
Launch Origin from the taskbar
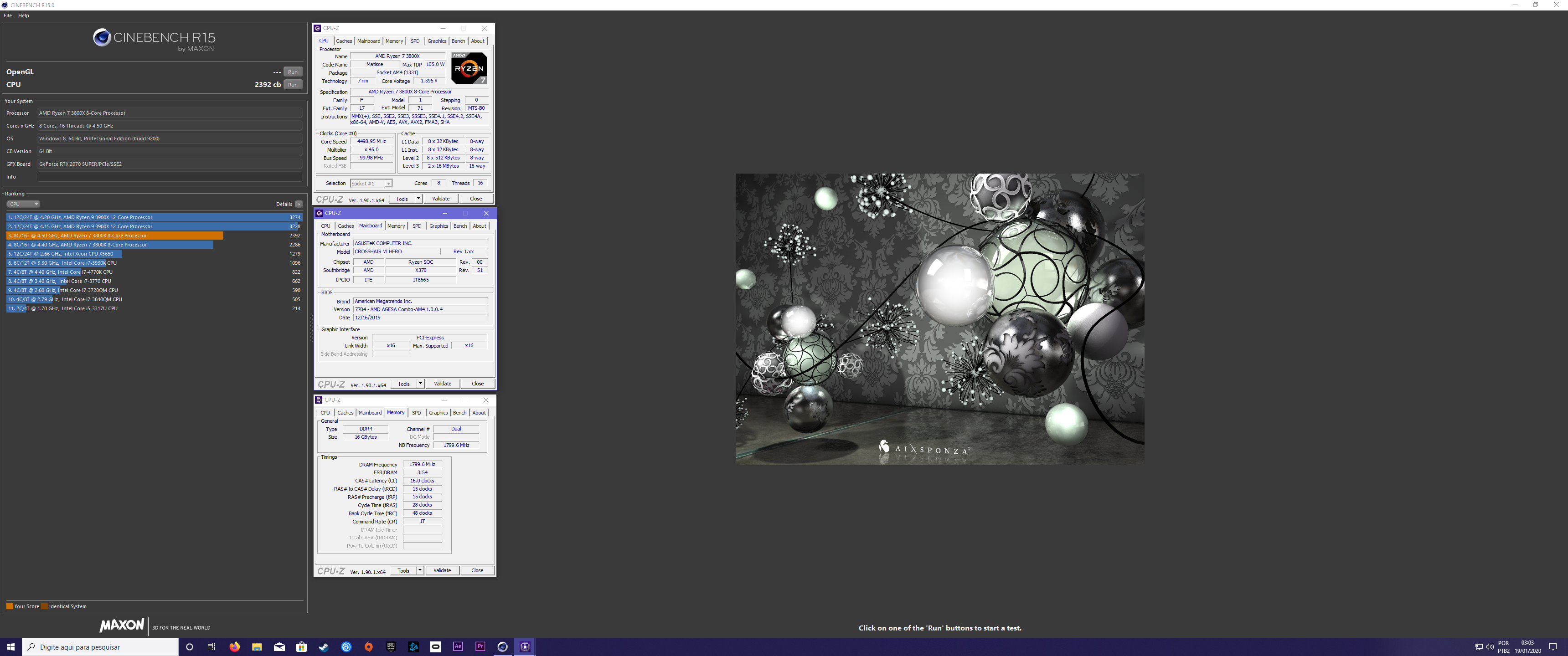tap(368, 647)
